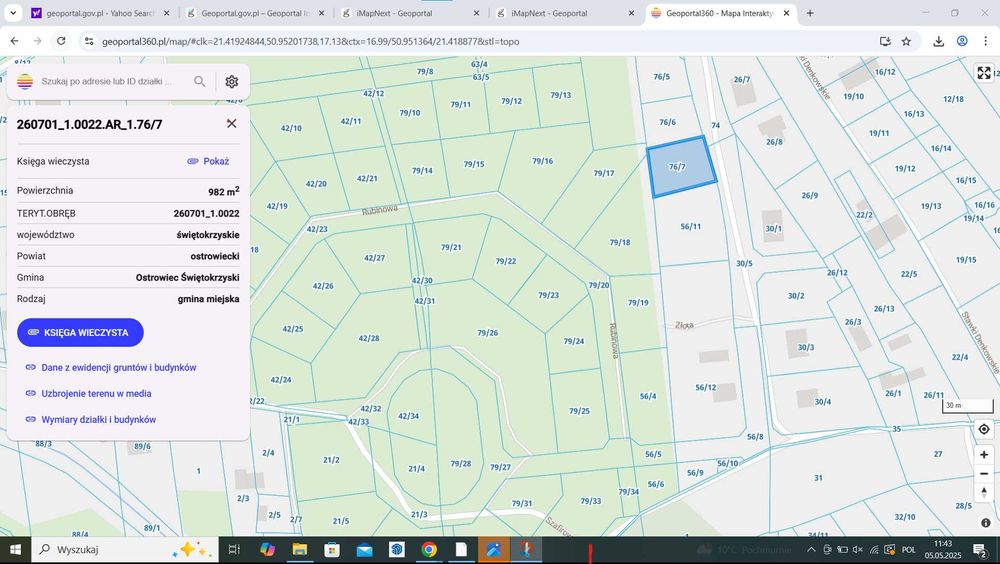Open map settings gear
This screenshot has height=564, width=1000.
232,81
